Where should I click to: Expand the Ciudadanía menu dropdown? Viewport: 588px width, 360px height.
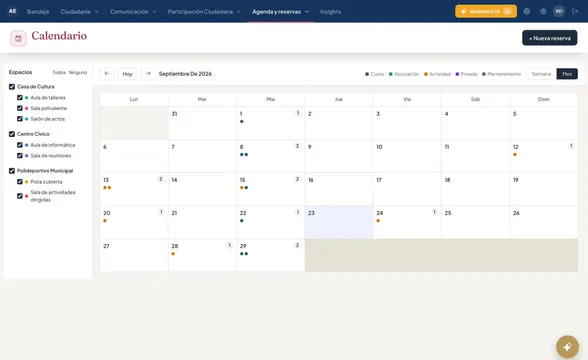point(79,12)
